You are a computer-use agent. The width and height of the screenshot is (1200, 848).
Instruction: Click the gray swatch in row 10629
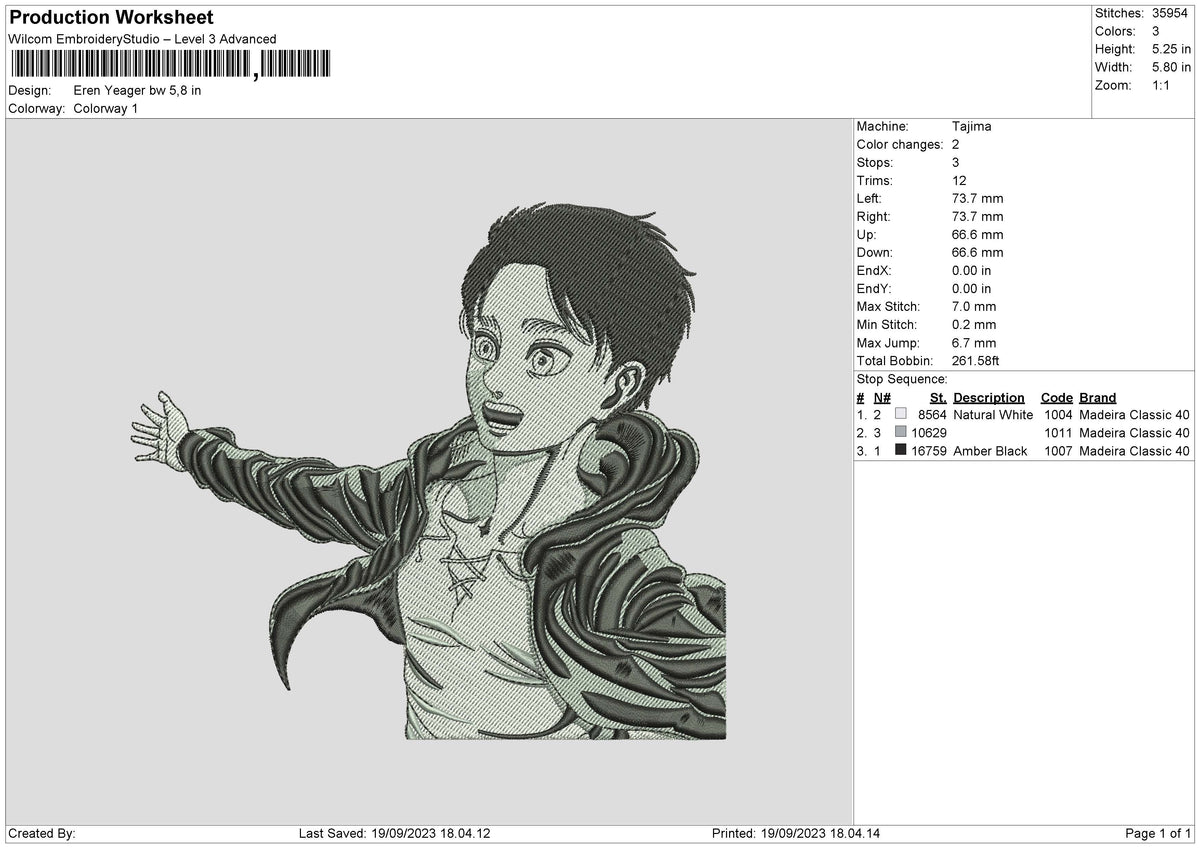point(901,433)
